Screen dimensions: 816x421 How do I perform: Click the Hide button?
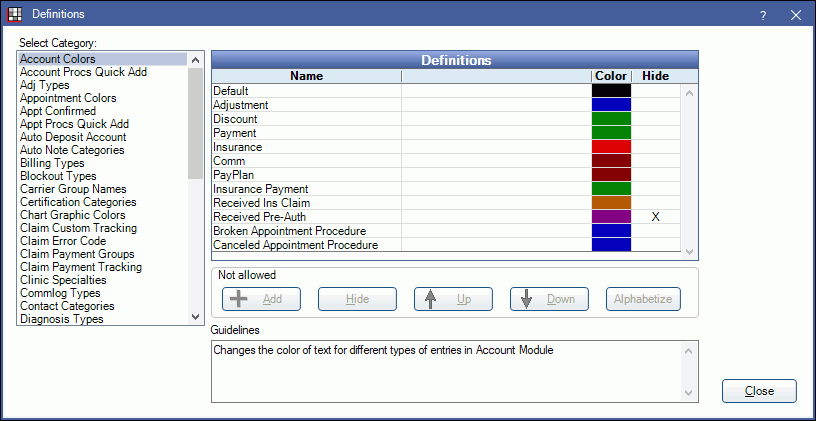358,299
